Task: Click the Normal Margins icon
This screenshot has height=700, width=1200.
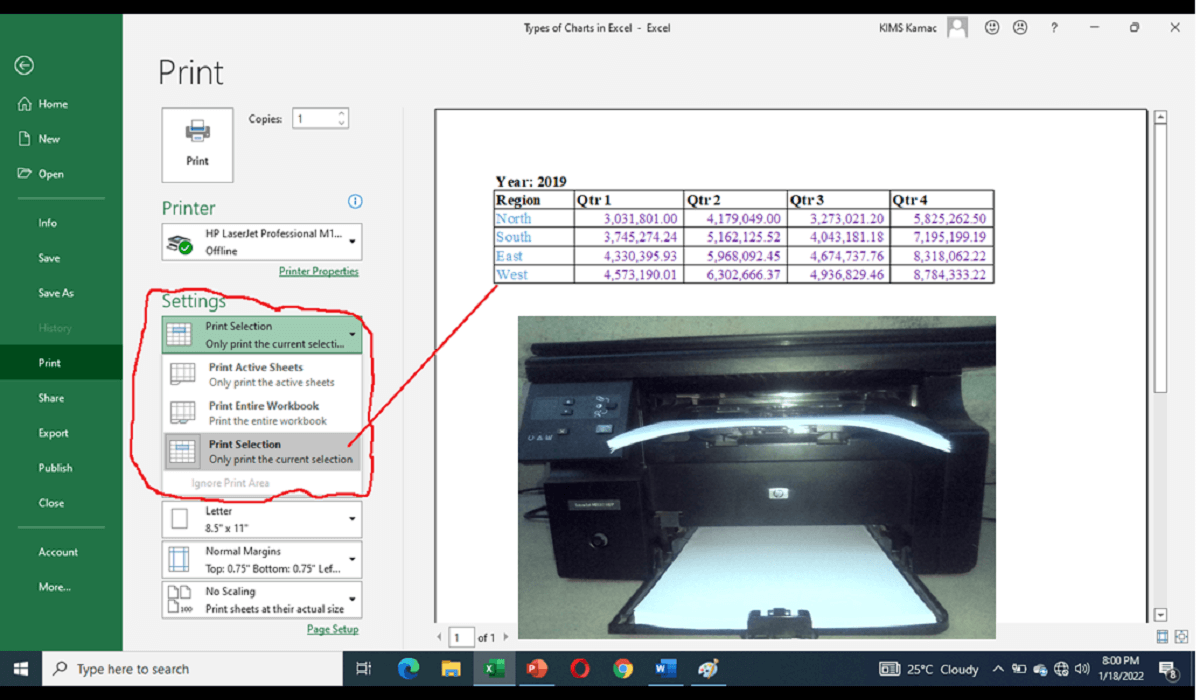Action: [x=179, y=559]
